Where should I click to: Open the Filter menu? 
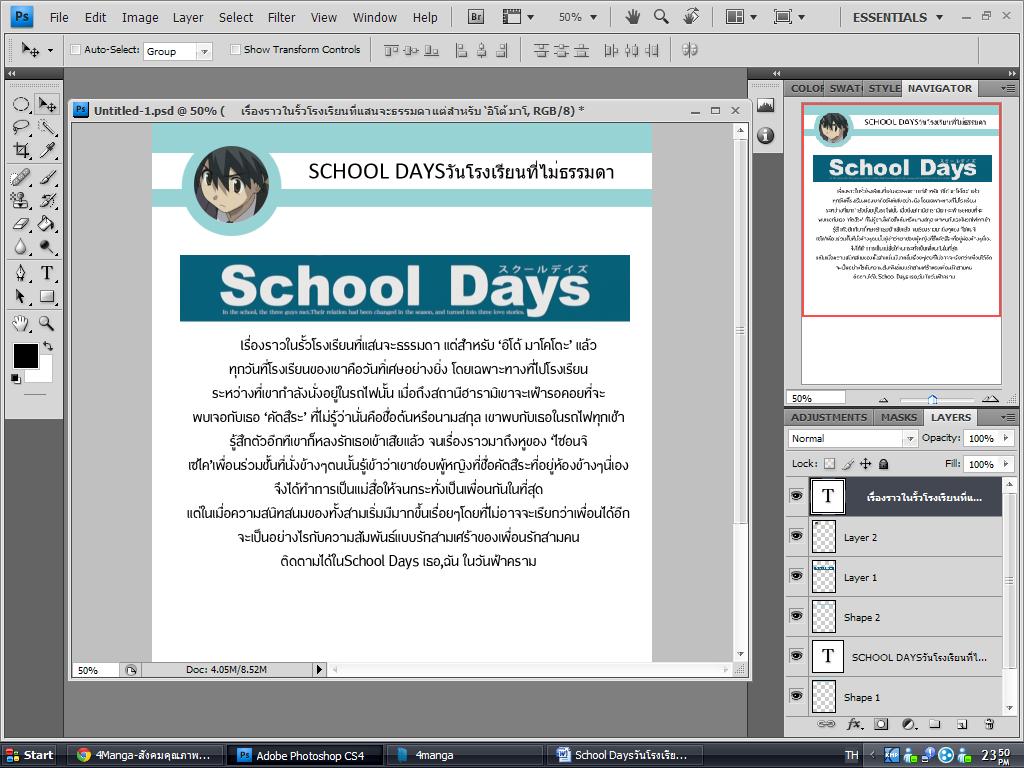tap(281, 18)
